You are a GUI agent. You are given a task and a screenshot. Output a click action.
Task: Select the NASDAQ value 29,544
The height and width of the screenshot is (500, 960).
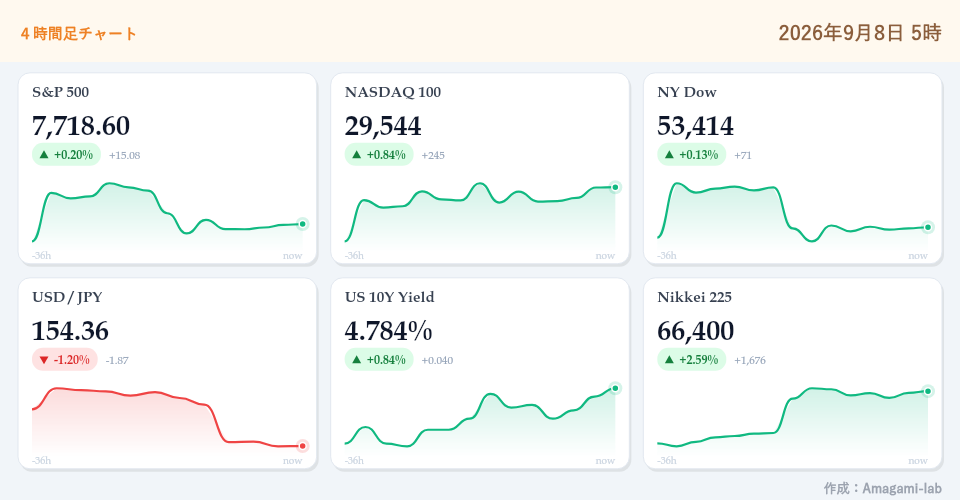tap(383, 126)
